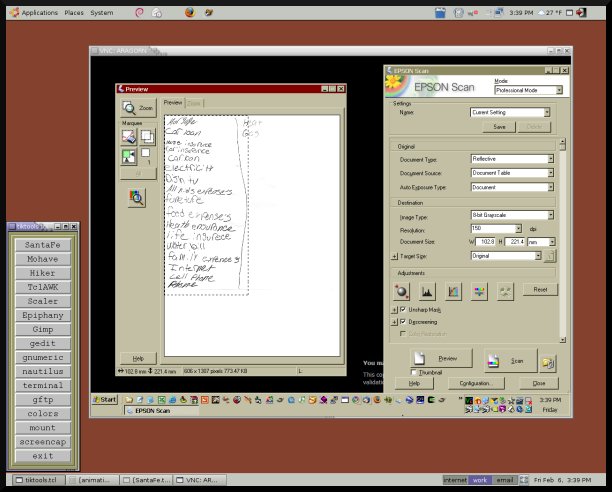
Task: Open the densitometer tool in Preview
Action: pos(137,197)
